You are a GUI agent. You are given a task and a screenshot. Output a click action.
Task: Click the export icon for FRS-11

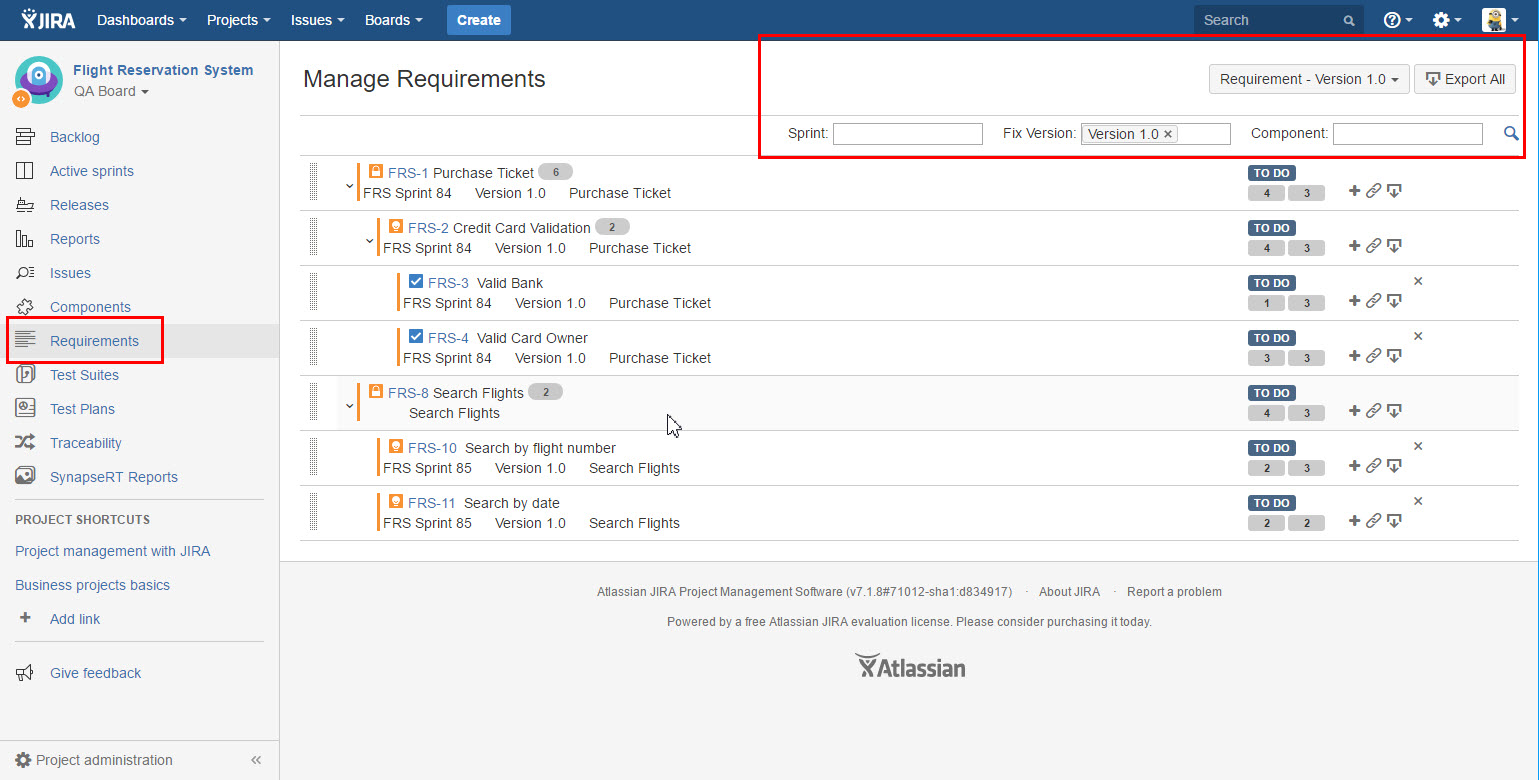pos(1394,521)
